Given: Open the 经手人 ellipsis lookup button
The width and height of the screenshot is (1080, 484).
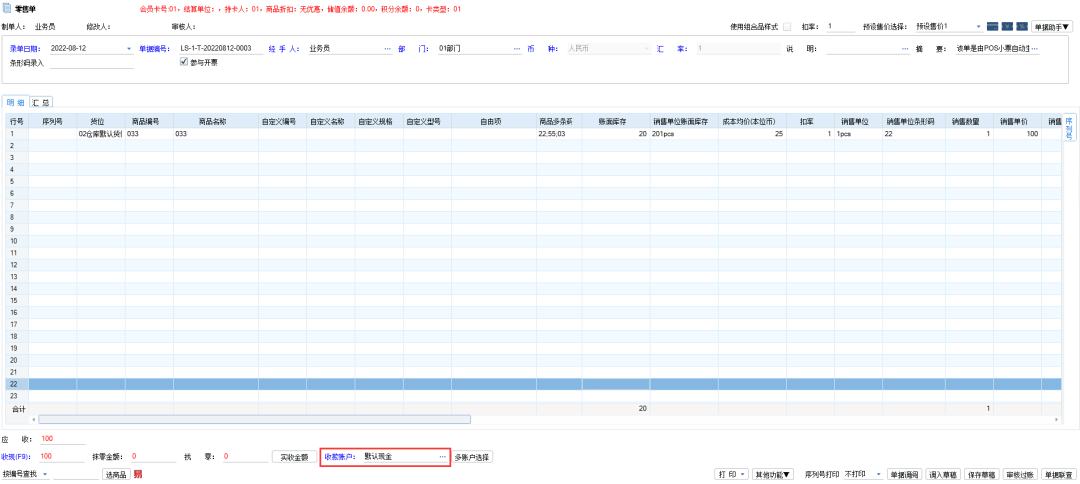Looking at the screenshot, I should pyautogui.click(x=387, y=48).
